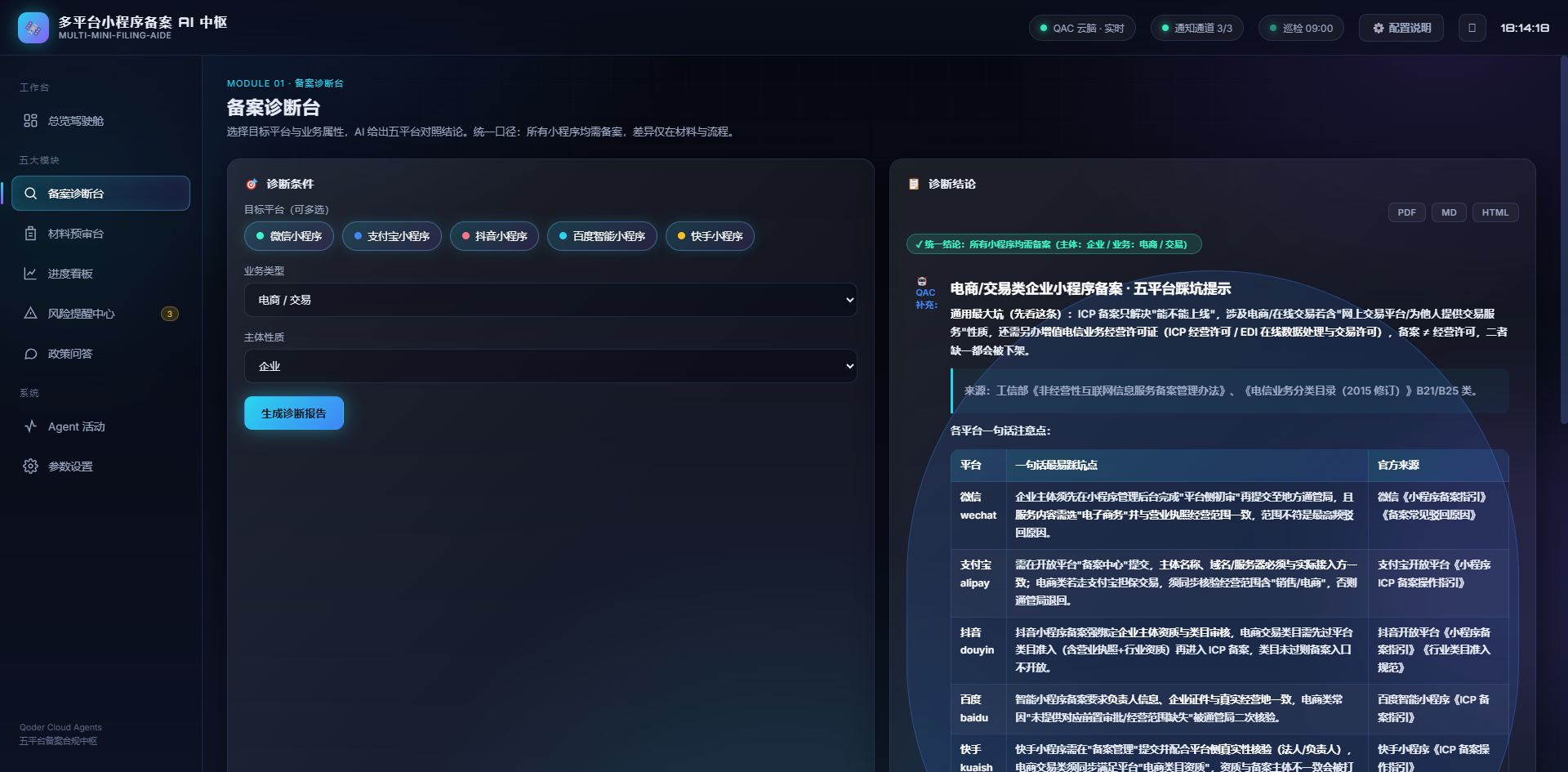The width and height of the screenshot is (1568, 772).
Task: Open 主体性质 dropdown showing 企业
Action: tap(550, 366)
